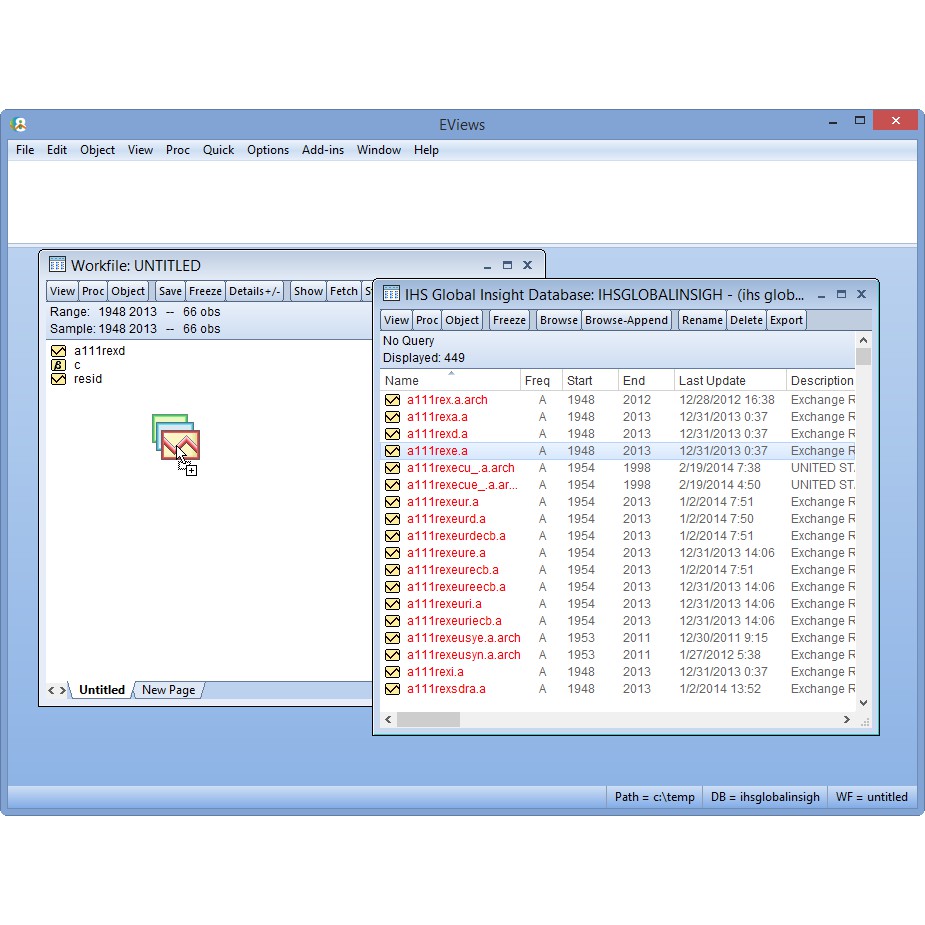Viewport: 925px width, 925px height.
Task: Sort by the End column header
Action: (x=645, y=381)
